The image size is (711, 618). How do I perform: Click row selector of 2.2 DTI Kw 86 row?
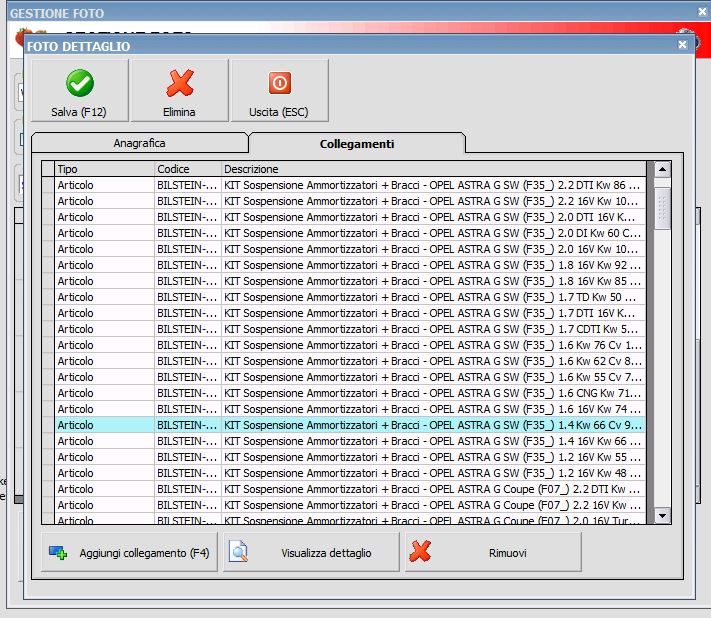[48, 185]
